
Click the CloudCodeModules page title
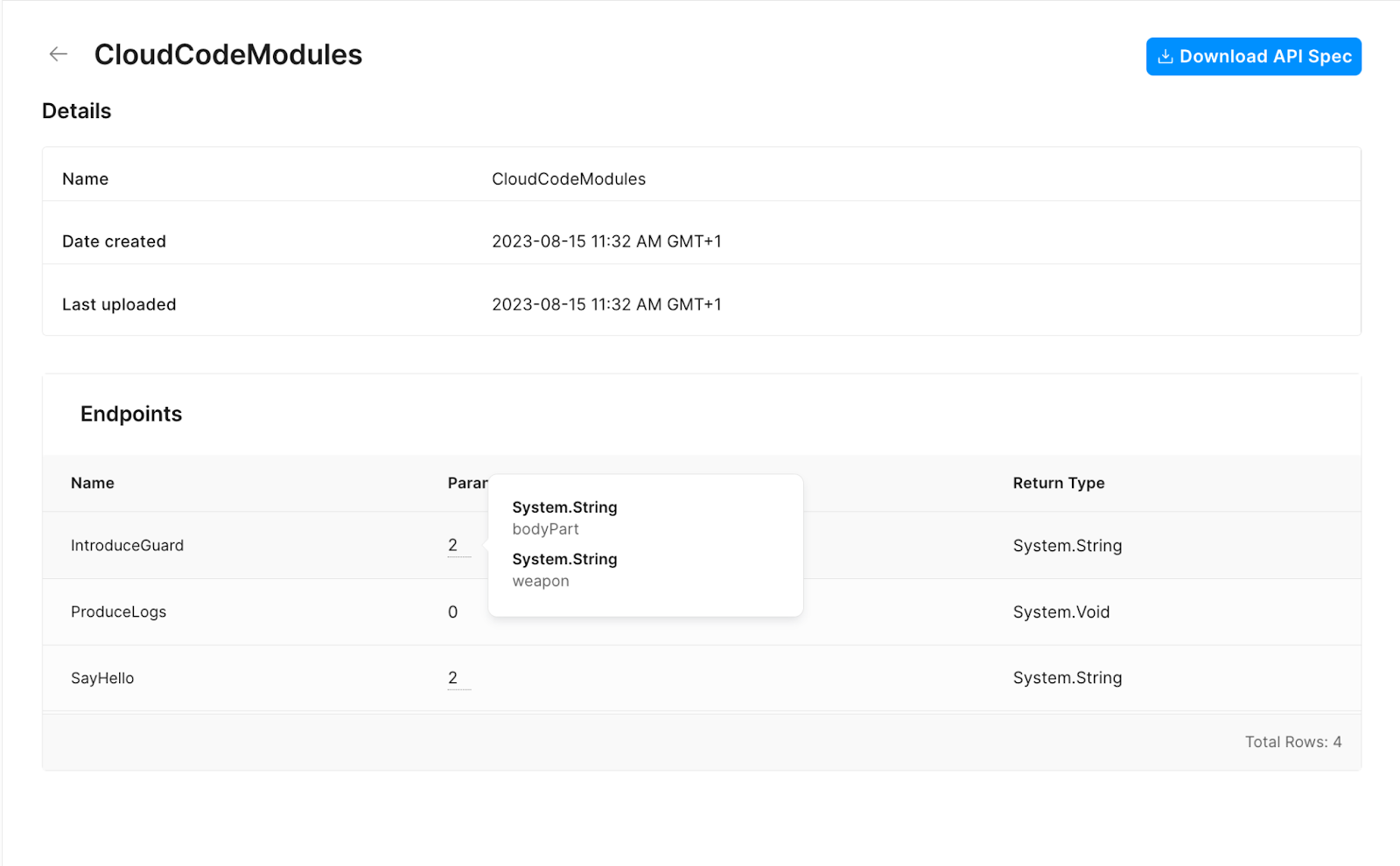(227, 54)
